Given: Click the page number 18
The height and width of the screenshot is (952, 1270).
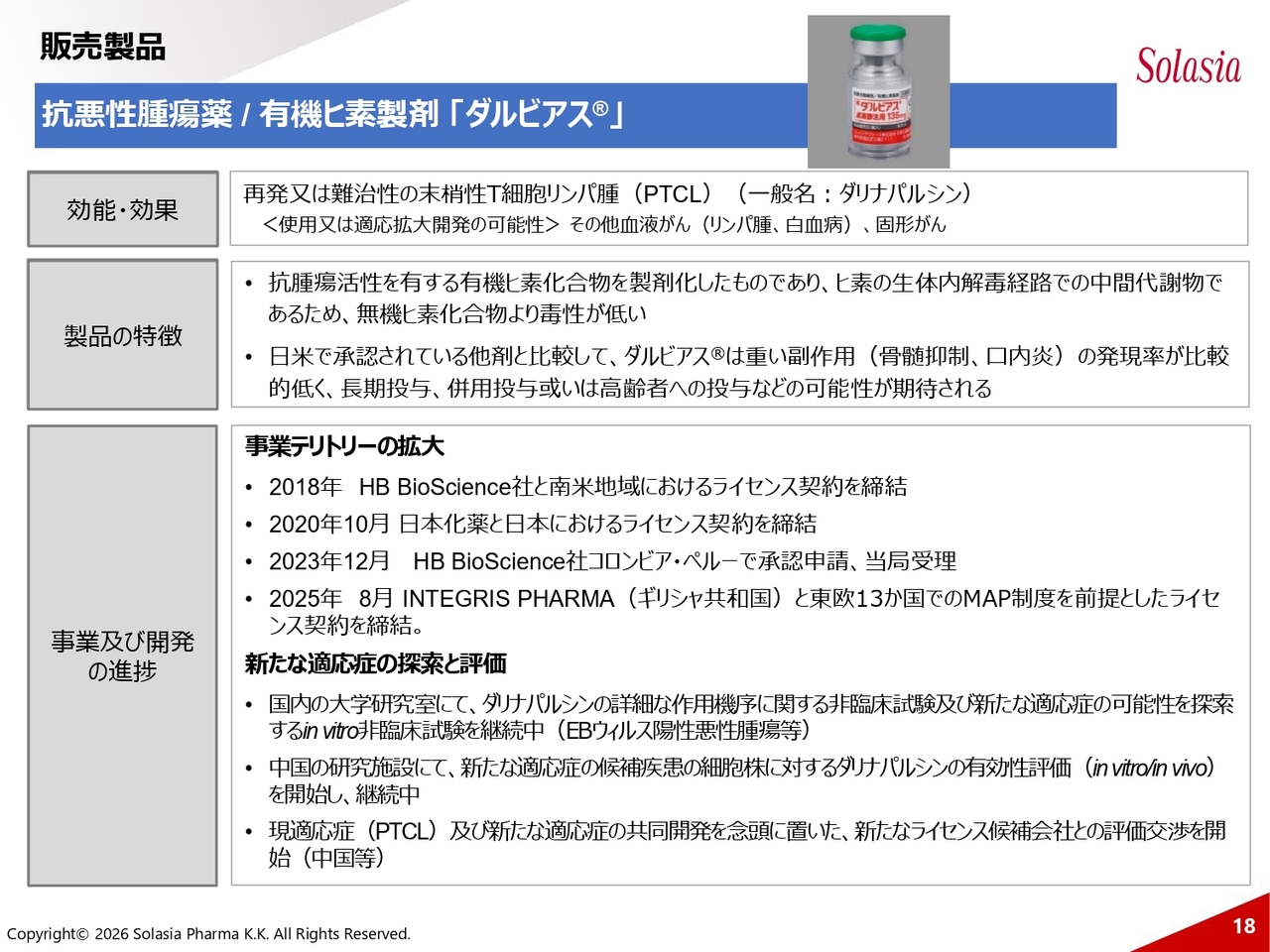Looking at the screenshot, I should (1243, 926).
